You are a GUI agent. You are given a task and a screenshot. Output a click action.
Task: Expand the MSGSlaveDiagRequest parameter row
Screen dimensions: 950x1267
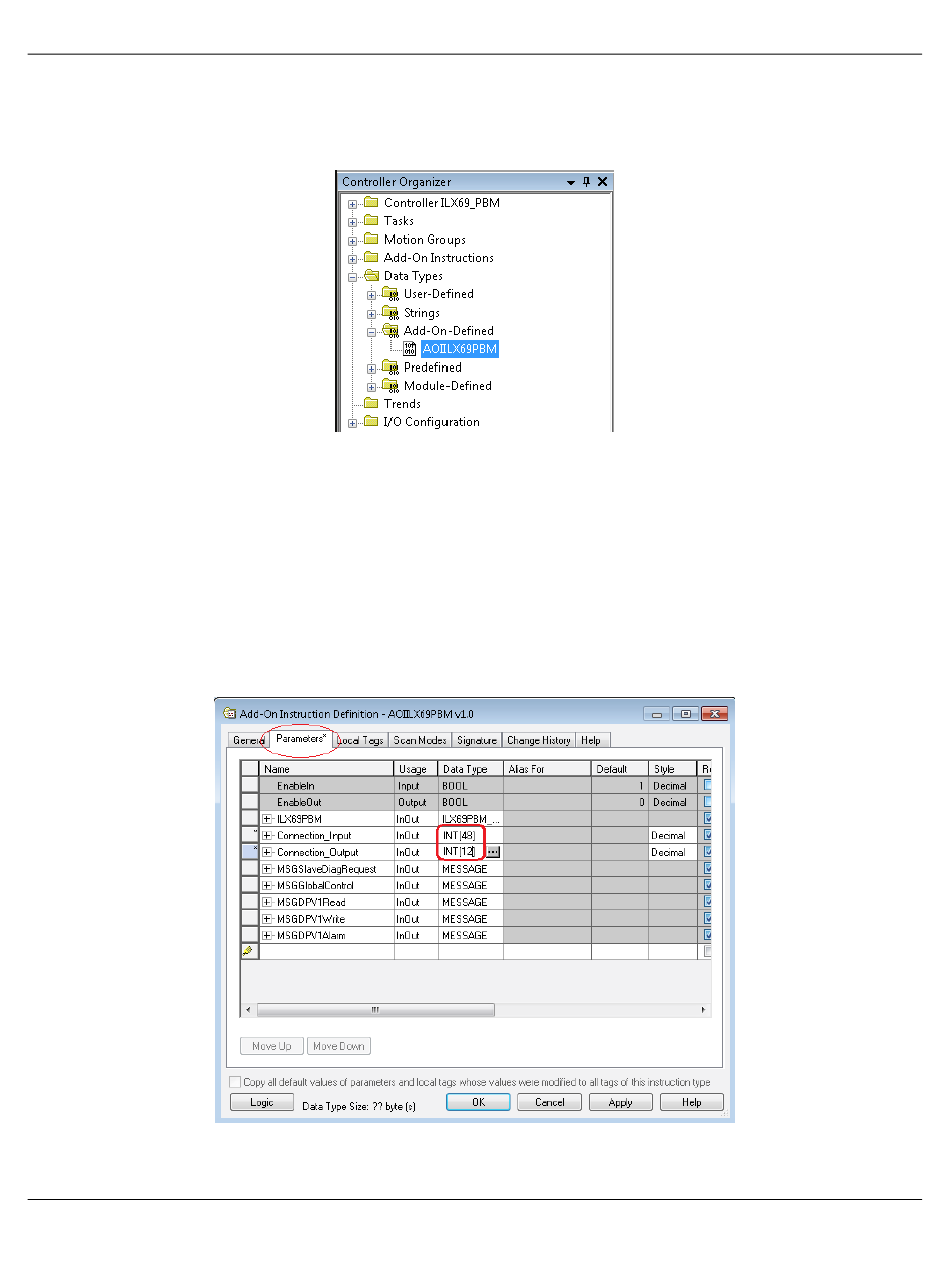(x=267, y=869)
